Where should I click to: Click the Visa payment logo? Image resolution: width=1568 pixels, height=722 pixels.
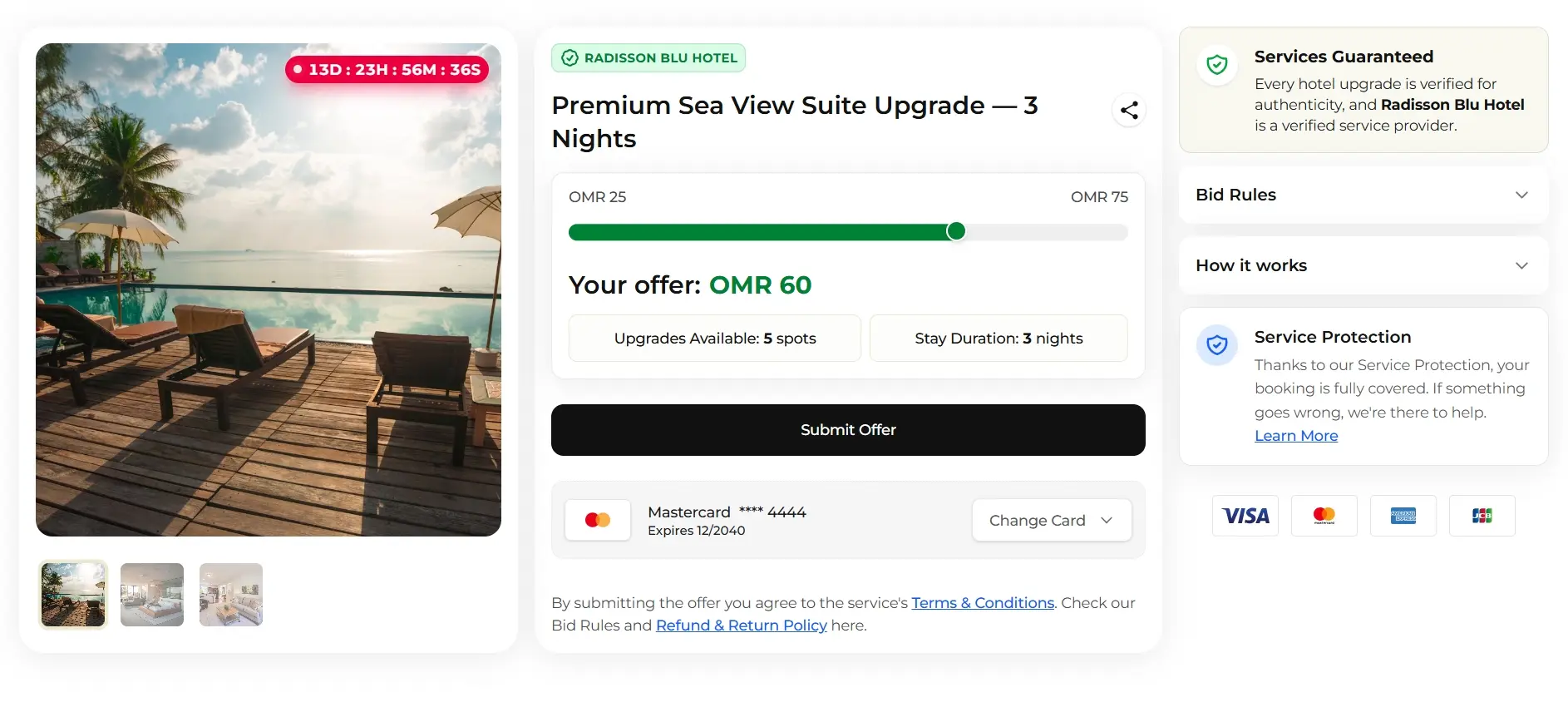pyautogui.click(x=1245, y=516)
